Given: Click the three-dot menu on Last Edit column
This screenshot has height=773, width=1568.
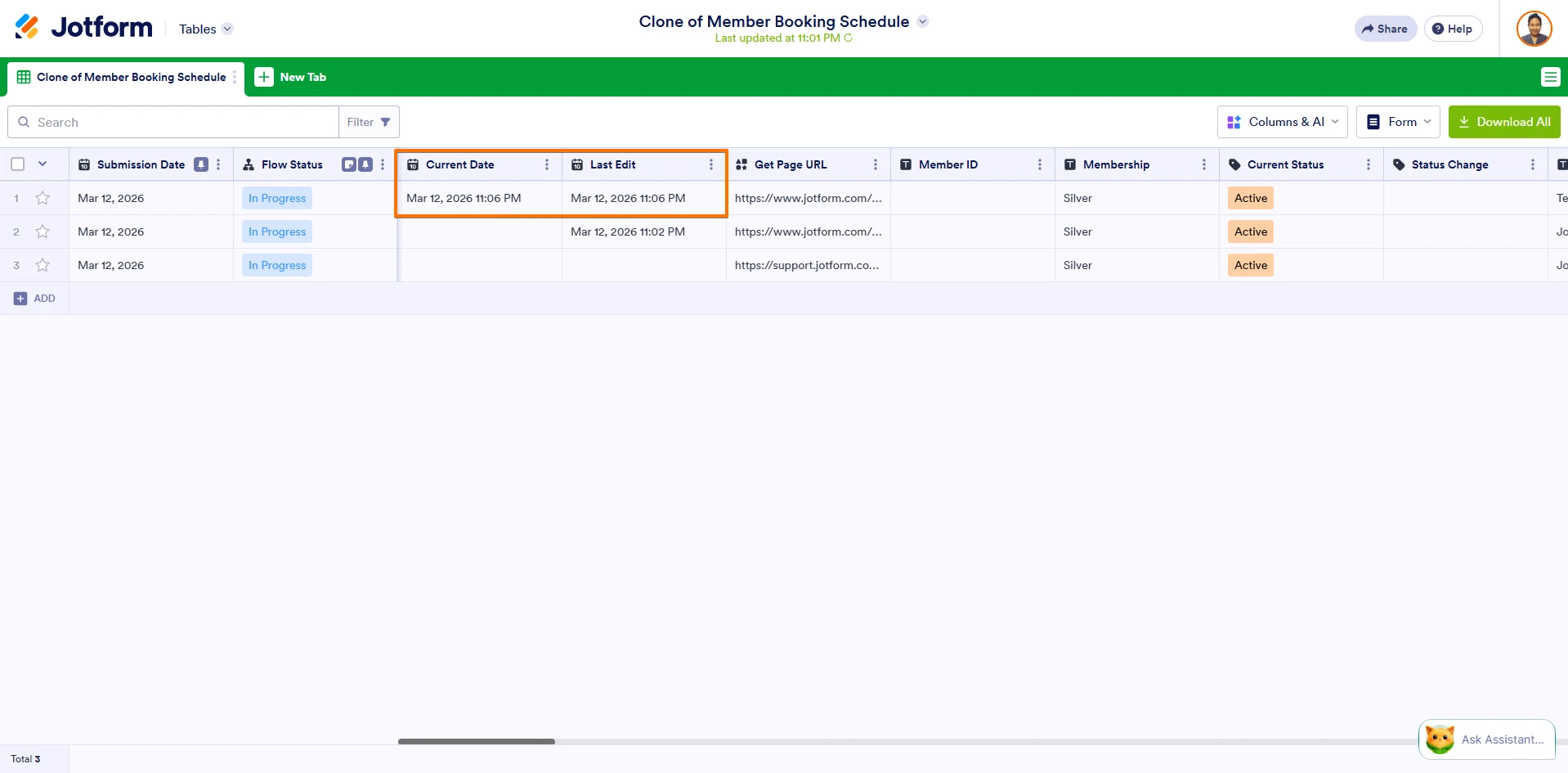Looking at the screenshot, I should [711, 164].
